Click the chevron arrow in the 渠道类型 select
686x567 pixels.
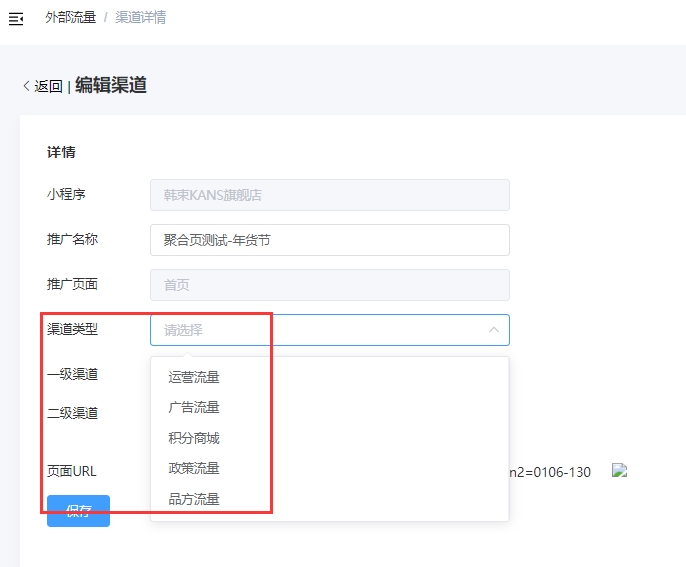tap(494, 329)
